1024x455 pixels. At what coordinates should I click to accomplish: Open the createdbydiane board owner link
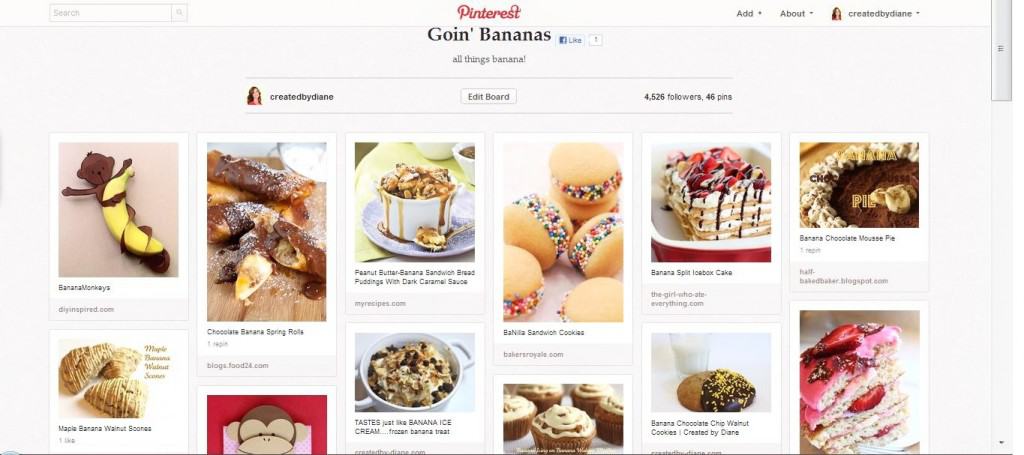[x=302, y=97]
